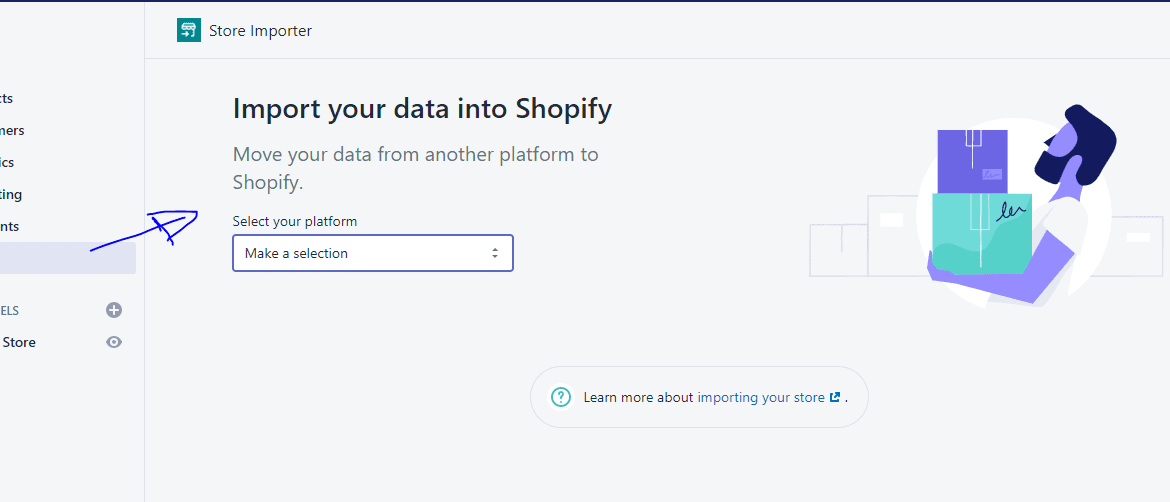The height and width of the screenshot is (502, 1170).
Task: Open the Select your platform dropdown
Action: click(372, 254)
